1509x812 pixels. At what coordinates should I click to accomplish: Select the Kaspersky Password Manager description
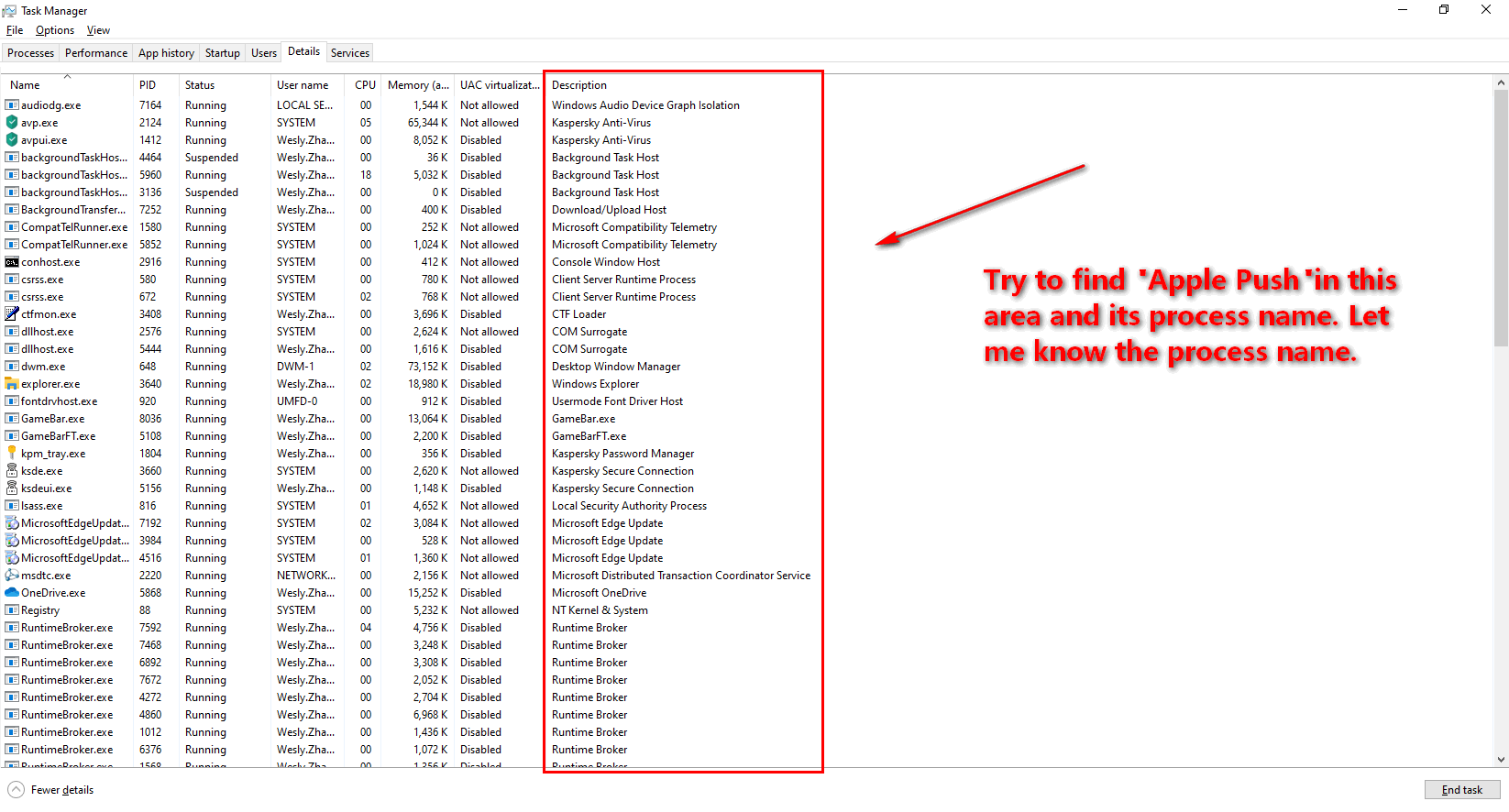click(x=622, y=454)
